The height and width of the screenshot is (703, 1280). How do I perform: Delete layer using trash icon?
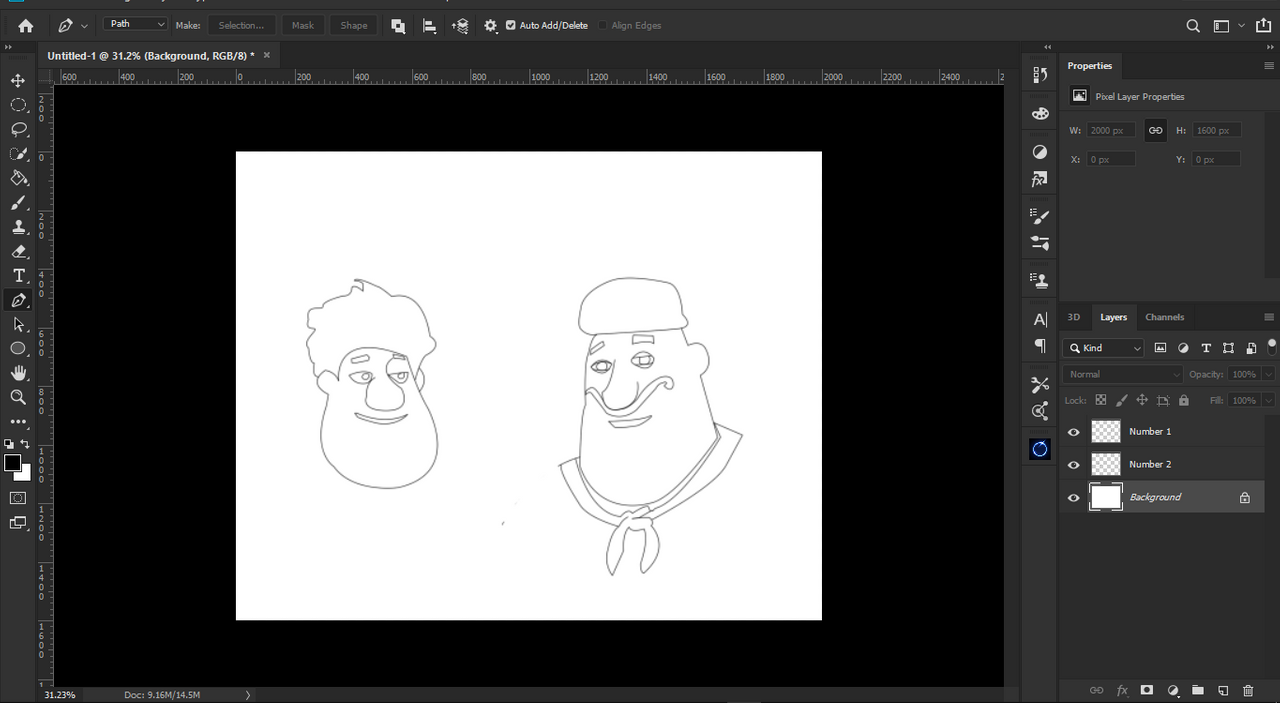coord(1247,691)
